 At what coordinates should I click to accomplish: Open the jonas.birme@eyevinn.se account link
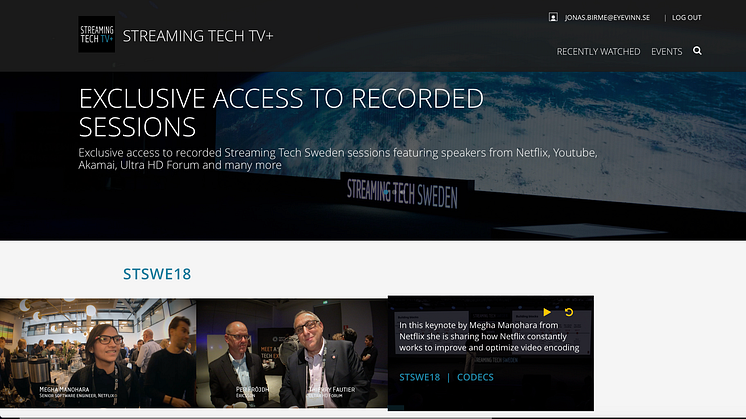[x=609, y=18]
